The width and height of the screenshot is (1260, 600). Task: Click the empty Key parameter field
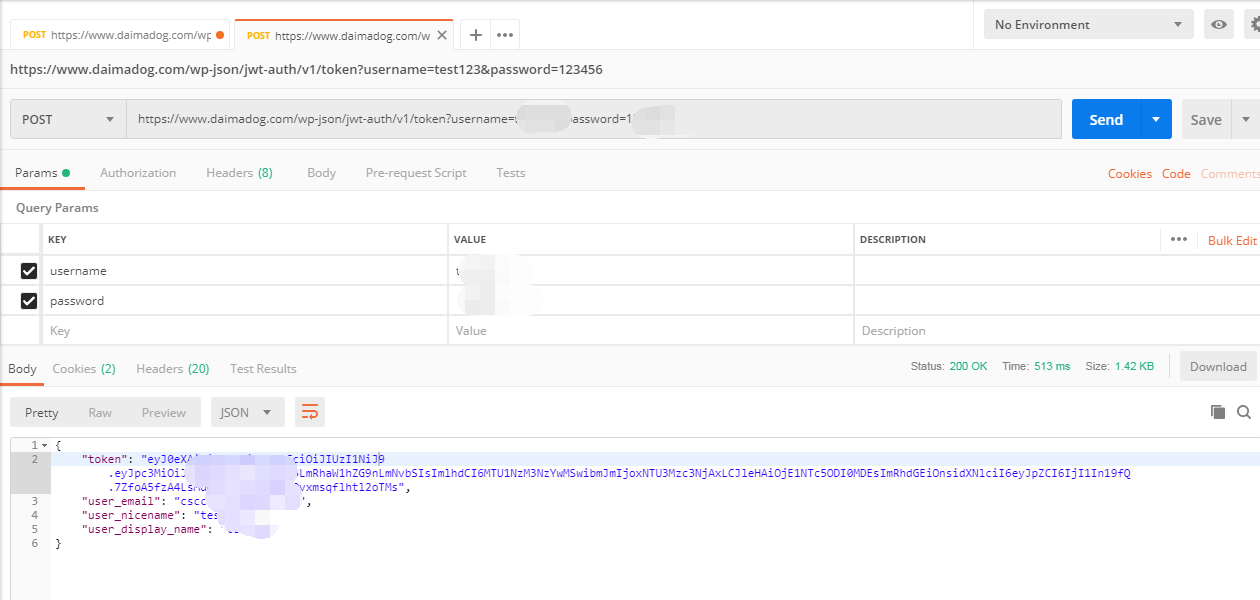coord(245,331)
